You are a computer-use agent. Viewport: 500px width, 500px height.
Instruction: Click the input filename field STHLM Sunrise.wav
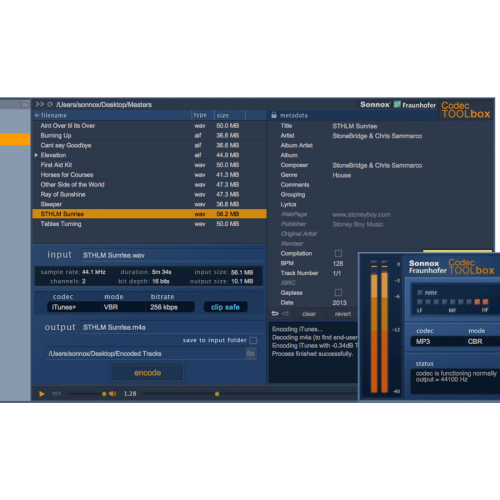point(171,255)
